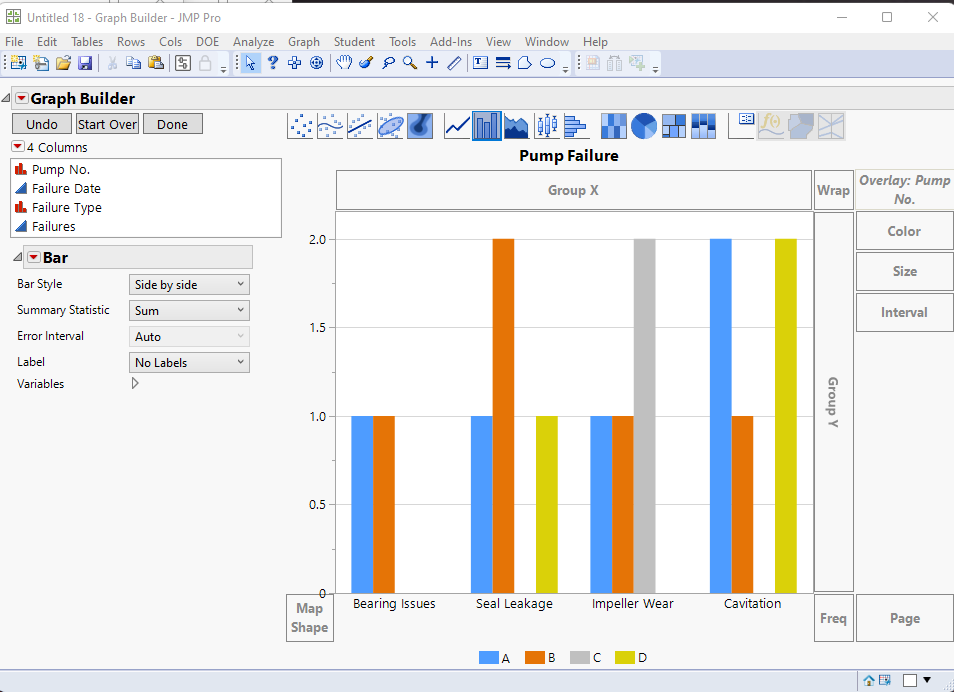954x692 pixels.
Task: Open the Graph menu
Action: coord(304,41)
